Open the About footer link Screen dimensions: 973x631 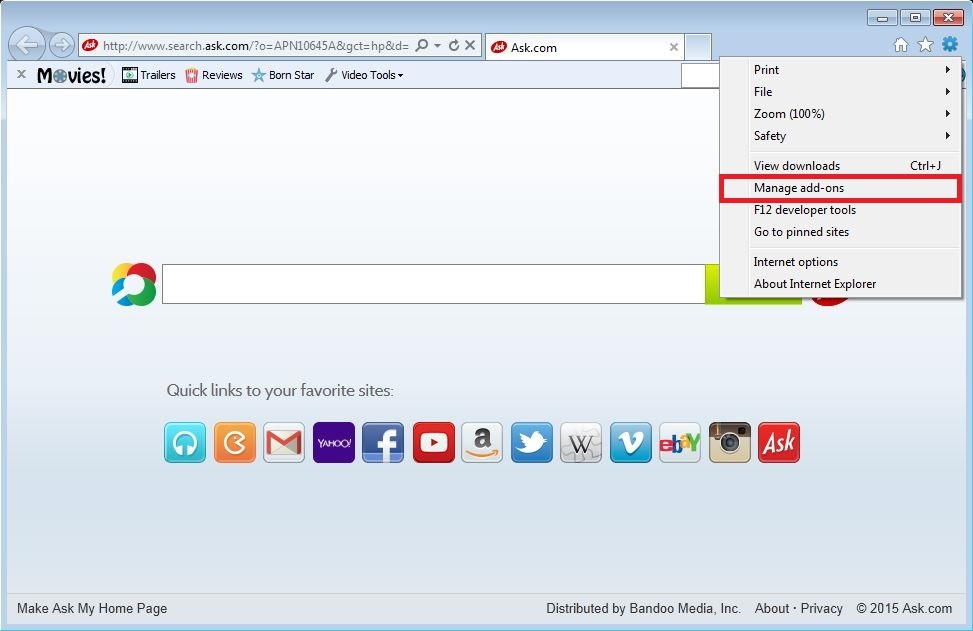coord(772,609)
